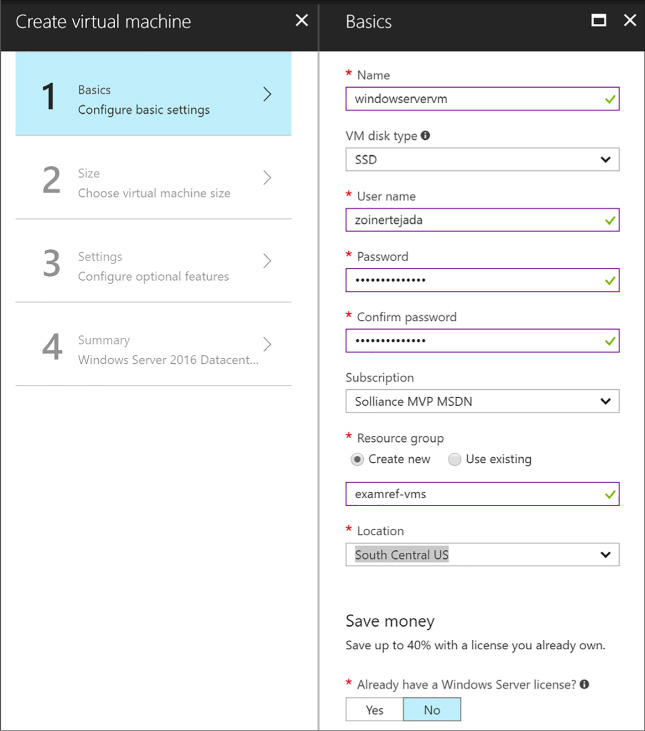The image size is (645, 731).
Task: Open step 4 Summary Windows Server 2016
Action: [153, 345]
